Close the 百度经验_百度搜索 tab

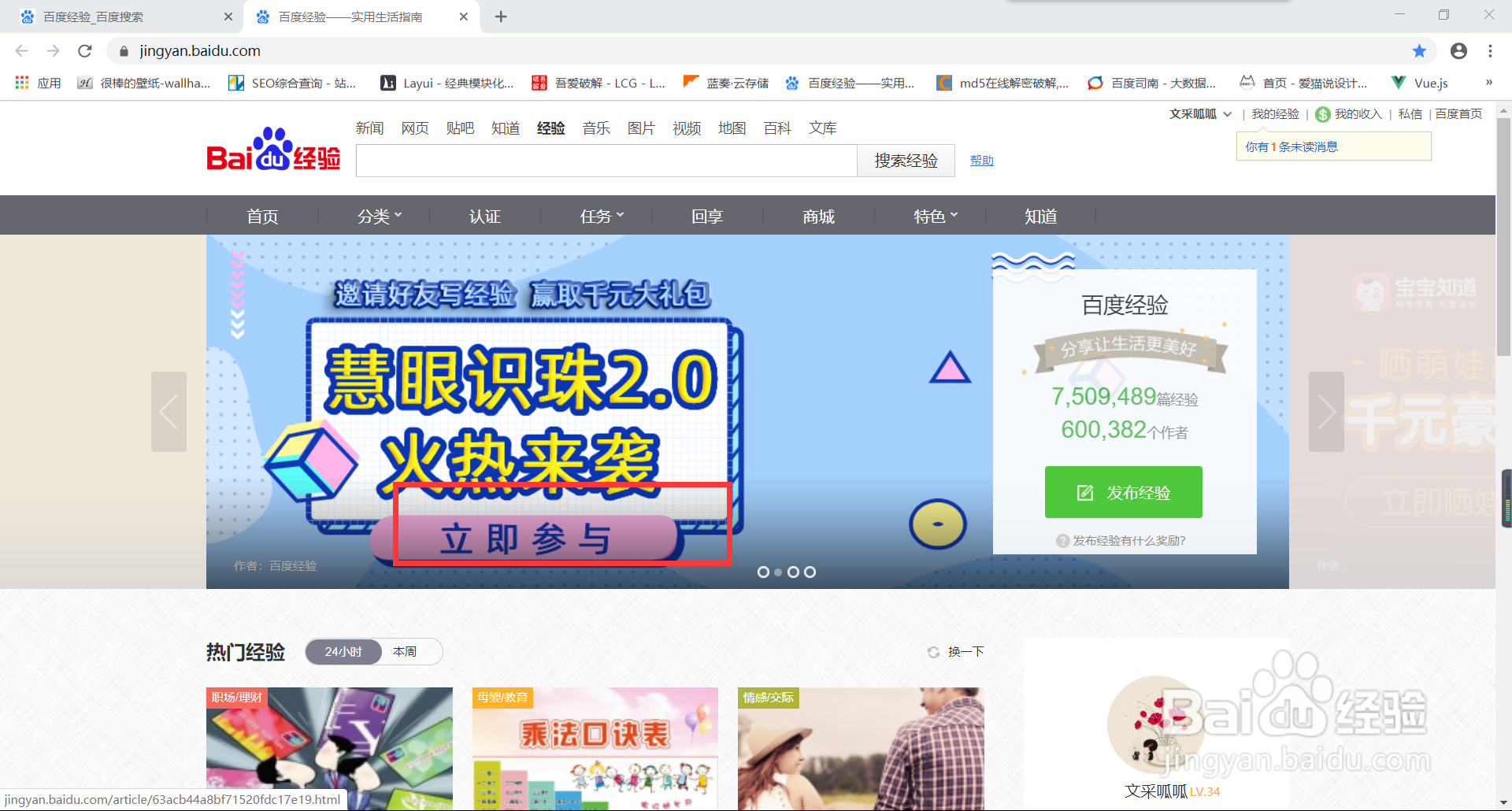click(x=228, y=17)
